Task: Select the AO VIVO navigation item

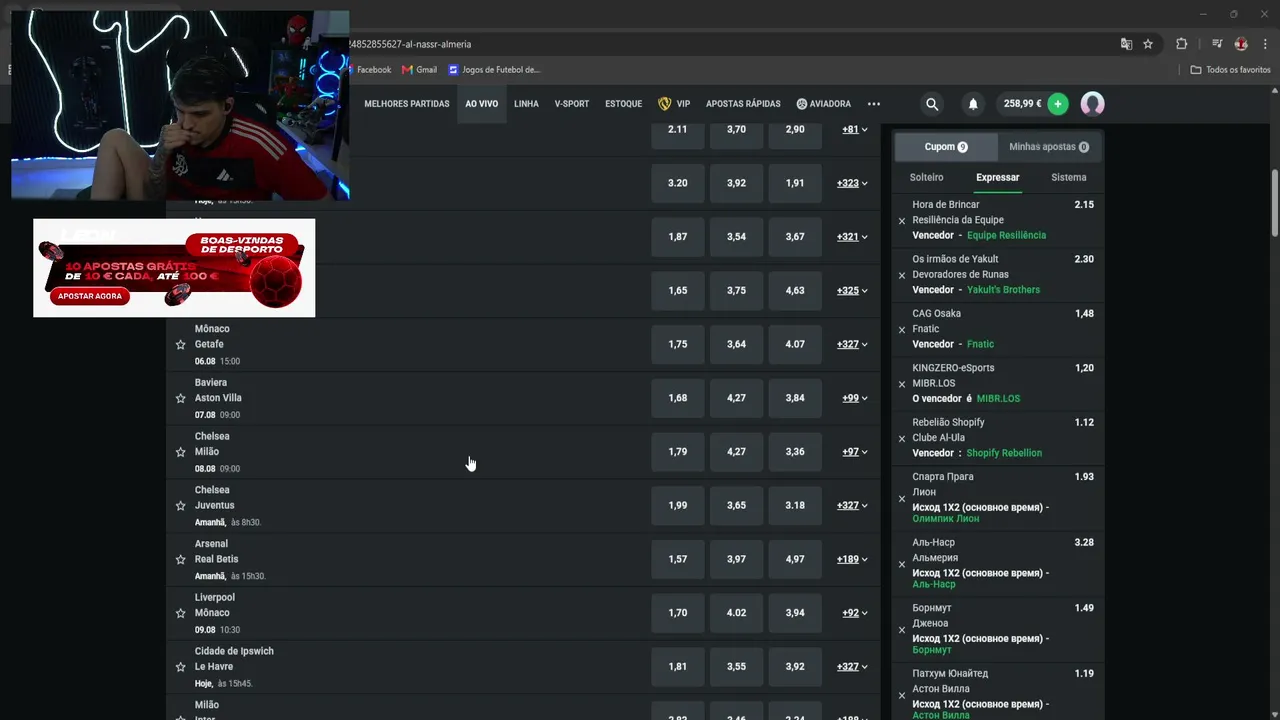Action: (x=481, y=104)
